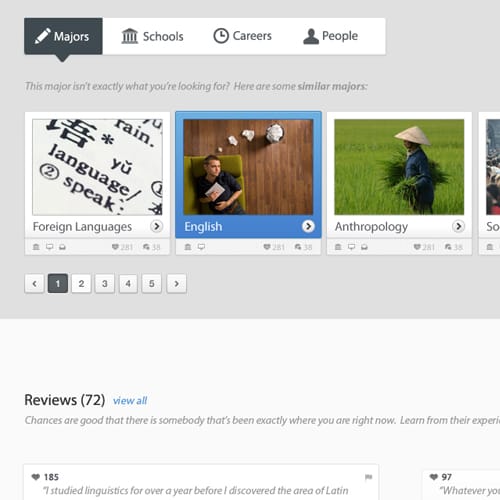Open the 'view all' reviews link
The width and height of the screenshot is (500, 500).
pyautogui.click(x=130, y=401)
